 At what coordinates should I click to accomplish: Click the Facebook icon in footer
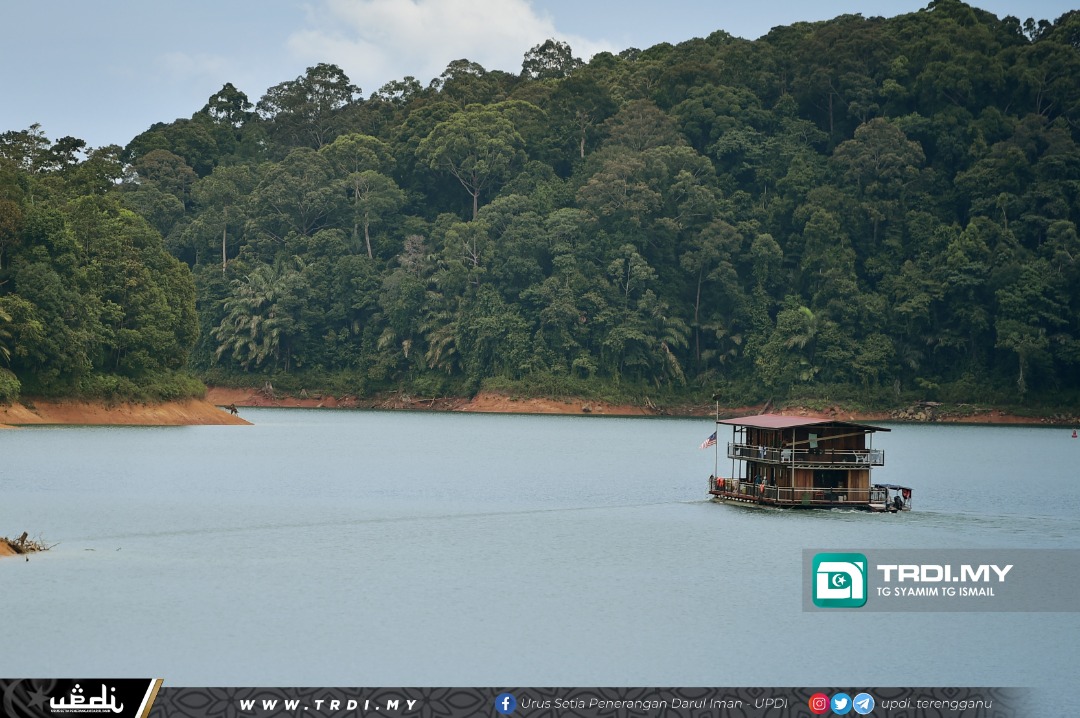point(505,703)
